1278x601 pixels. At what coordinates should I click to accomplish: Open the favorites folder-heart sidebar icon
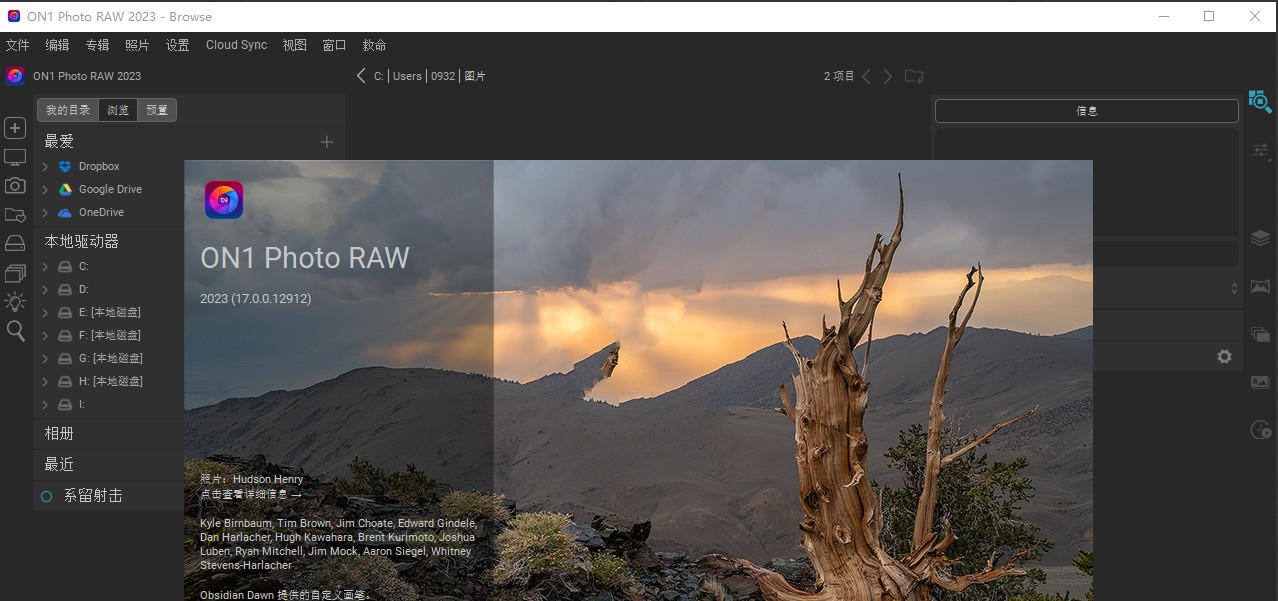pos(15,215)
